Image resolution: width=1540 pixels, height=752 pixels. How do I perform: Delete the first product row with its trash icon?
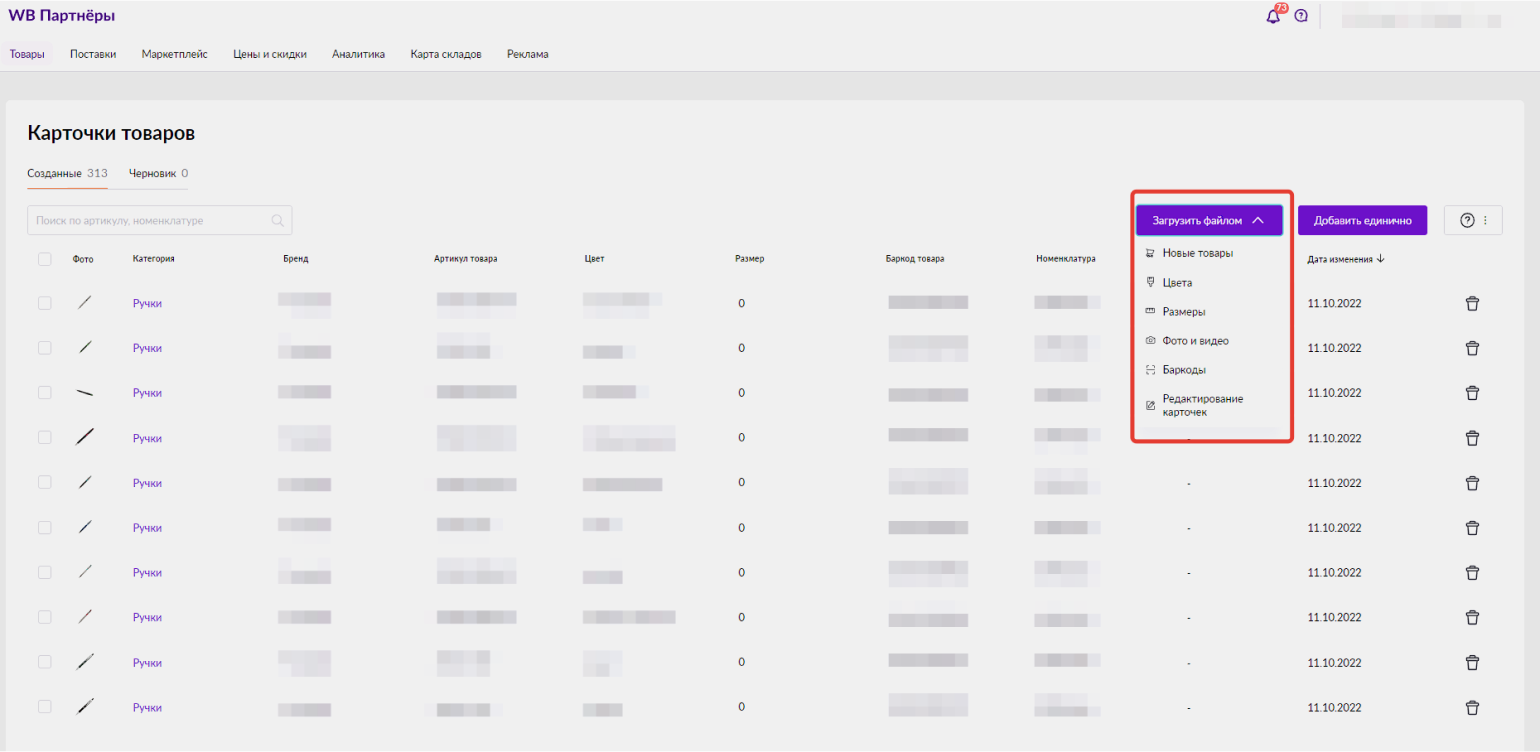1472,303
